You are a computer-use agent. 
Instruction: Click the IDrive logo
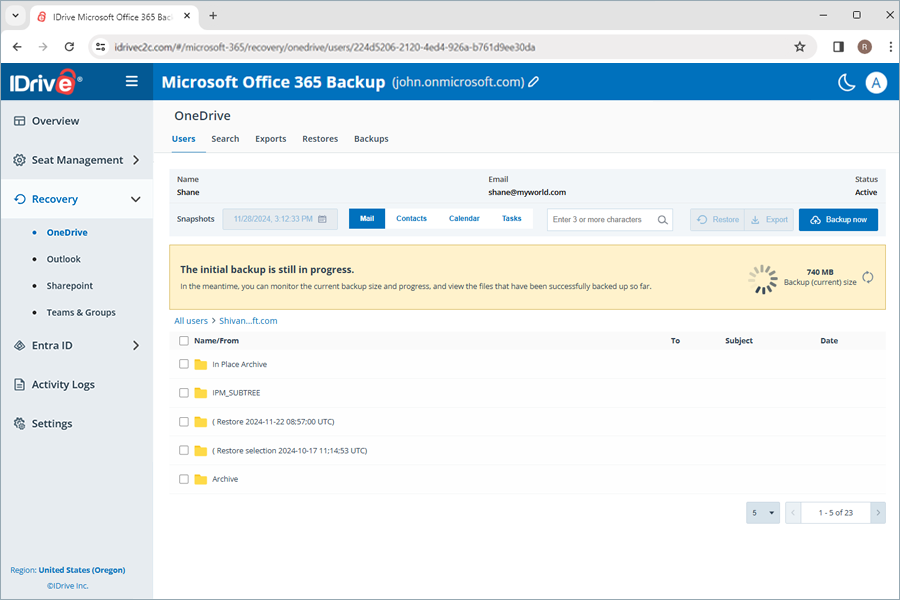click(x=46, y=82)
